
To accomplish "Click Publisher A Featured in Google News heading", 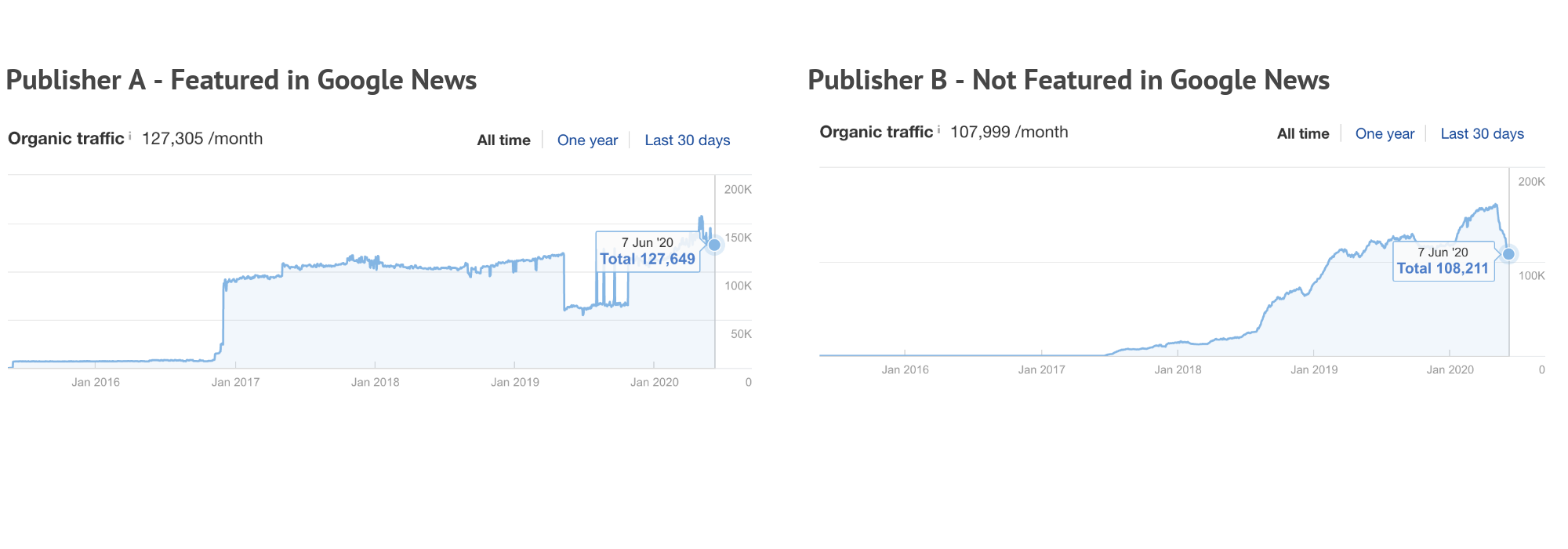I will [241, 80].
